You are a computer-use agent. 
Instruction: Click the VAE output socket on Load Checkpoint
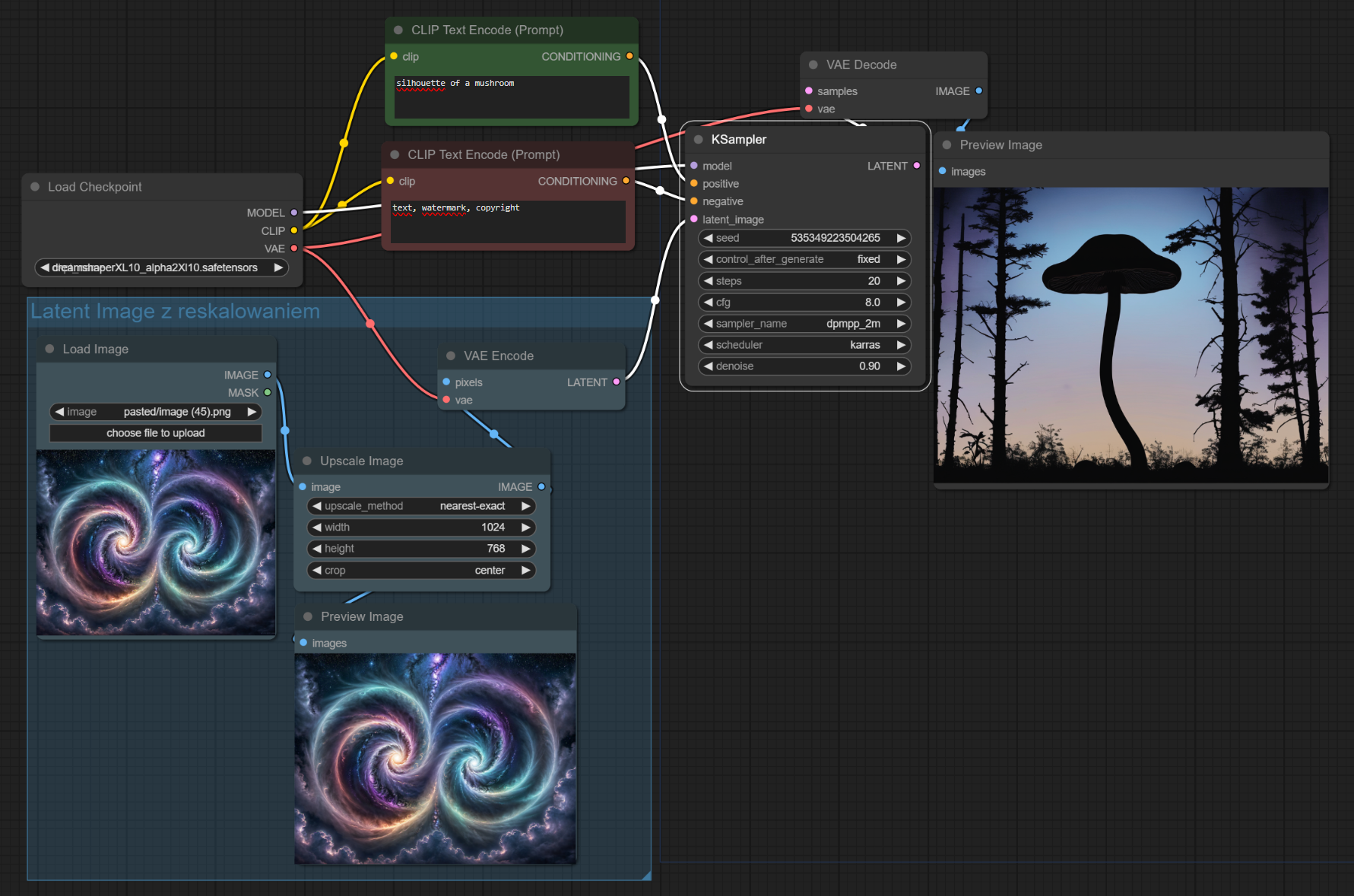(294, 249)
